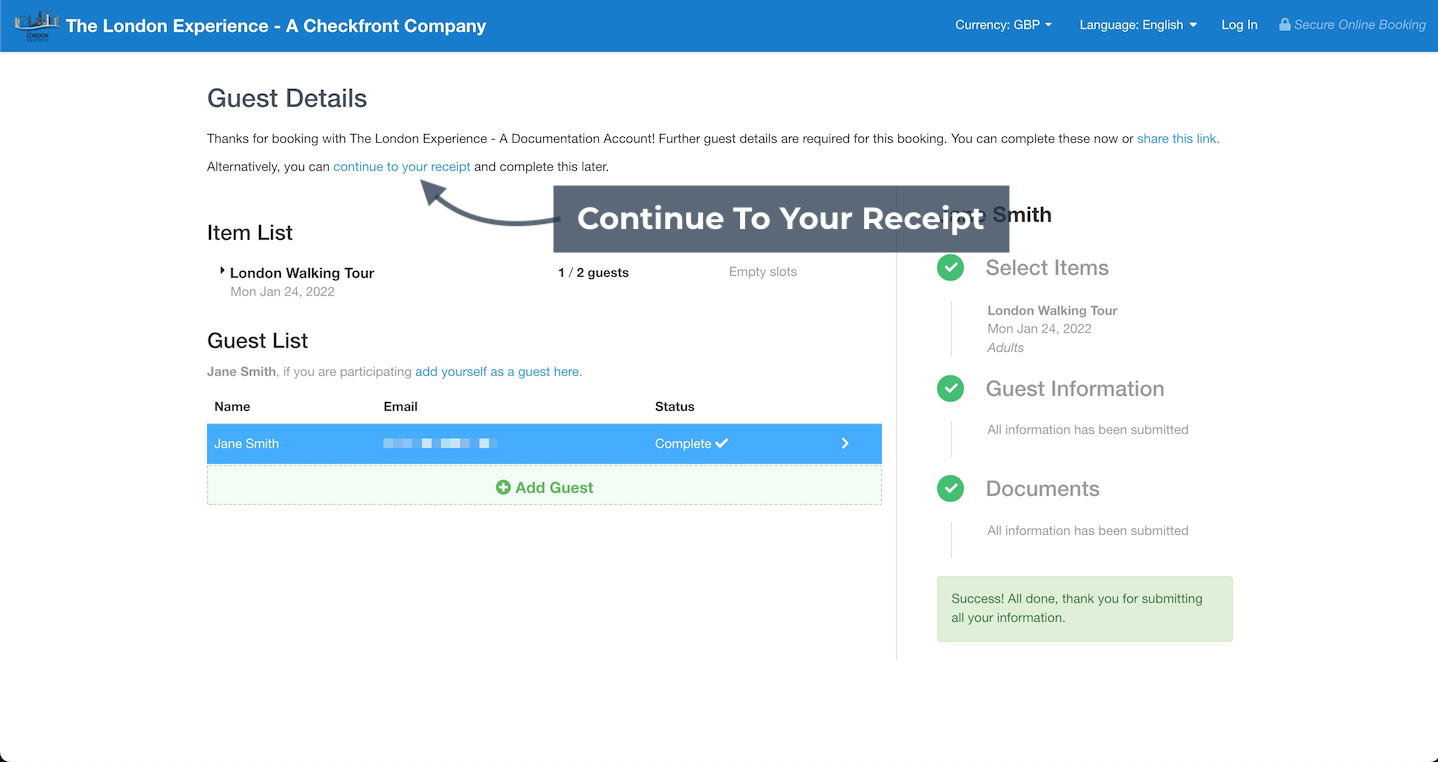Screen dimensions: 1438x762
Task: Click the green check beside Guest Information
Action: [x=950, y=389]
